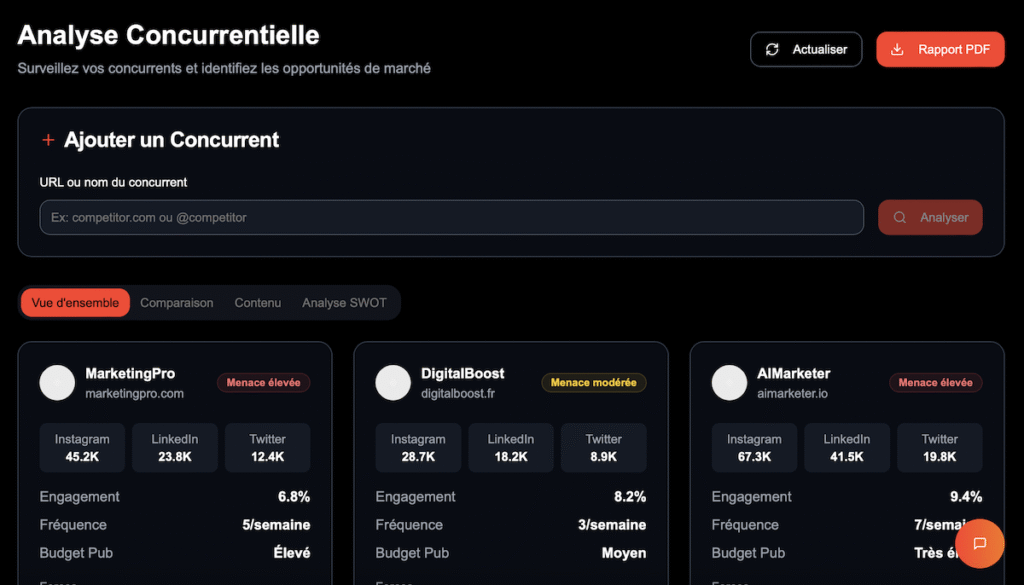Select AIMarketer's LinkedIn 41.5K stat tile
The image size is (1024, 585).
(x=847, y=448)
